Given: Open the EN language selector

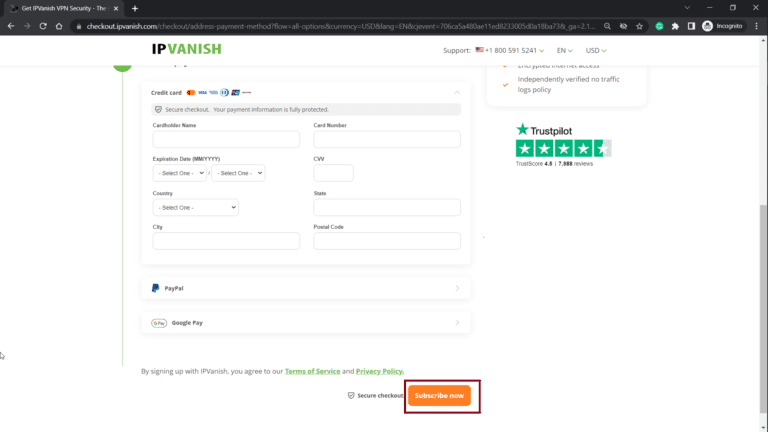Looking at the screenshot, I should tap(566, 50).
